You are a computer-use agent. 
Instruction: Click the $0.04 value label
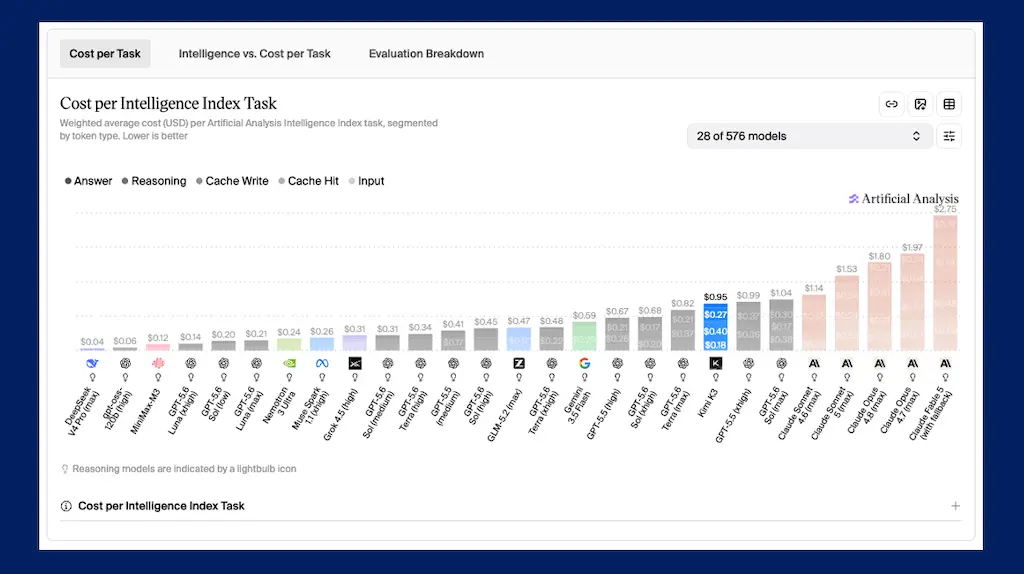pos(92,342)
